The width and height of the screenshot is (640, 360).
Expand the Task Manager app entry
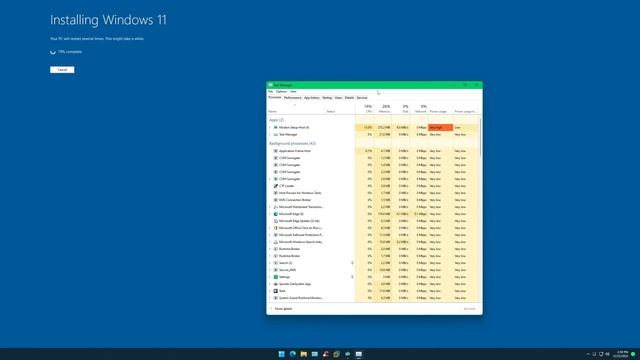pos(270,135)
